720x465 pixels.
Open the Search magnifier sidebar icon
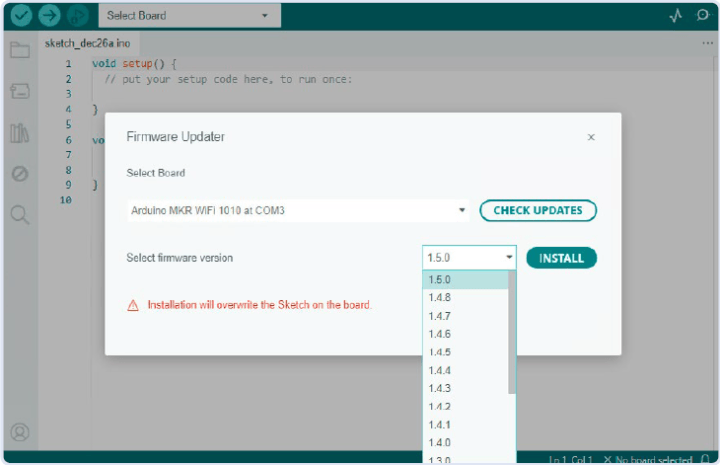point(20,214)
